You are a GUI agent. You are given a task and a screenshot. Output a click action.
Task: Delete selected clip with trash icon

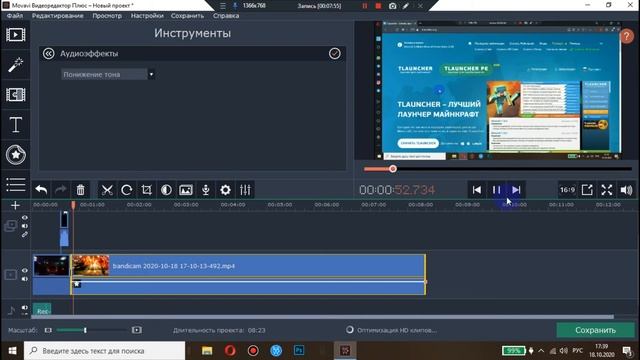(x=80, y=190)
